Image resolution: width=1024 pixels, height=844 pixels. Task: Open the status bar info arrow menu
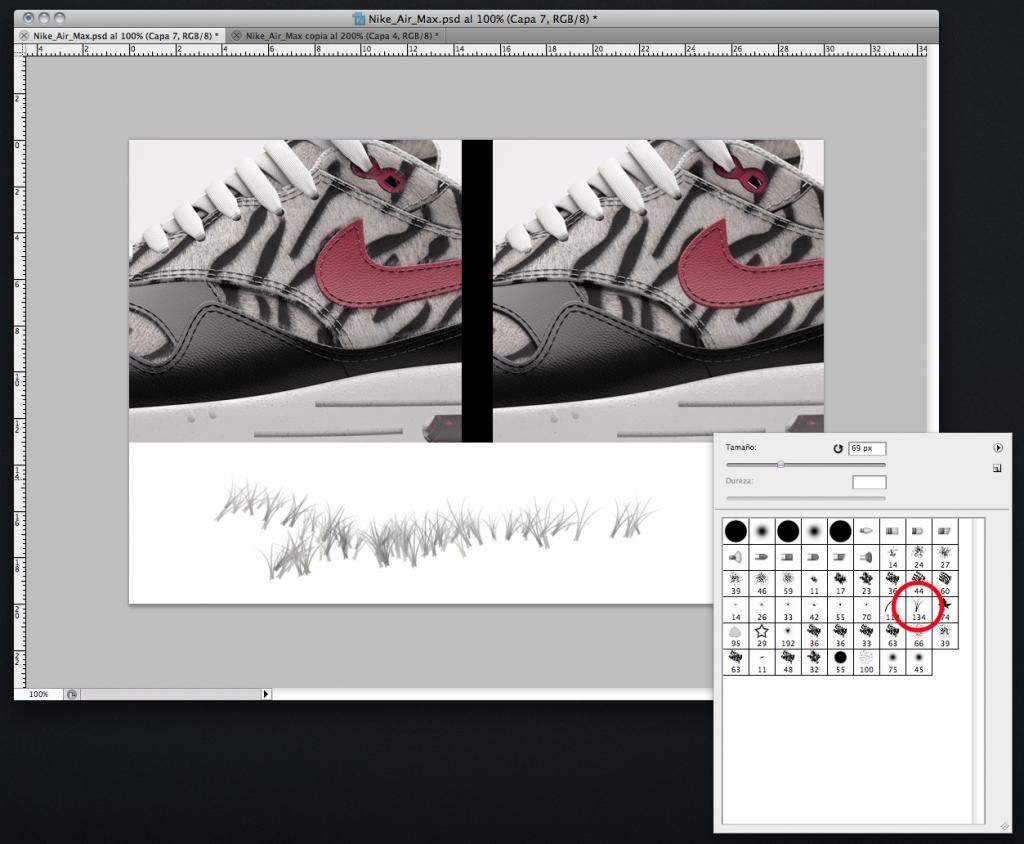point(266,694)
